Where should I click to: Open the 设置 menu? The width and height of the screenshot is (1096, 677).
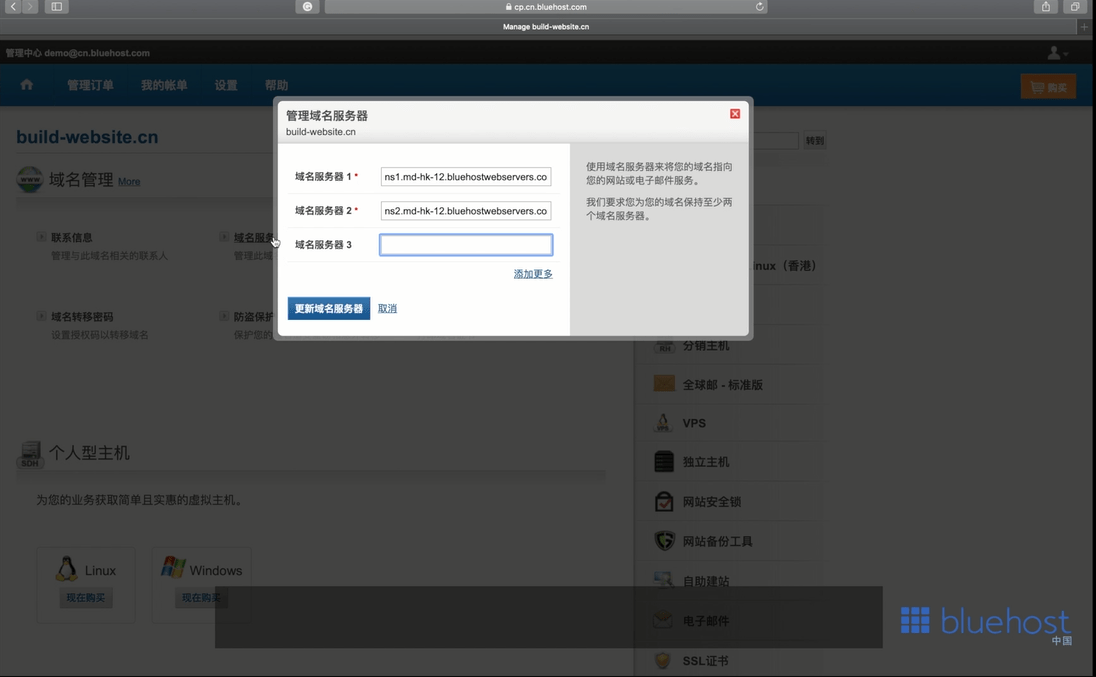[x=226, y=85]
